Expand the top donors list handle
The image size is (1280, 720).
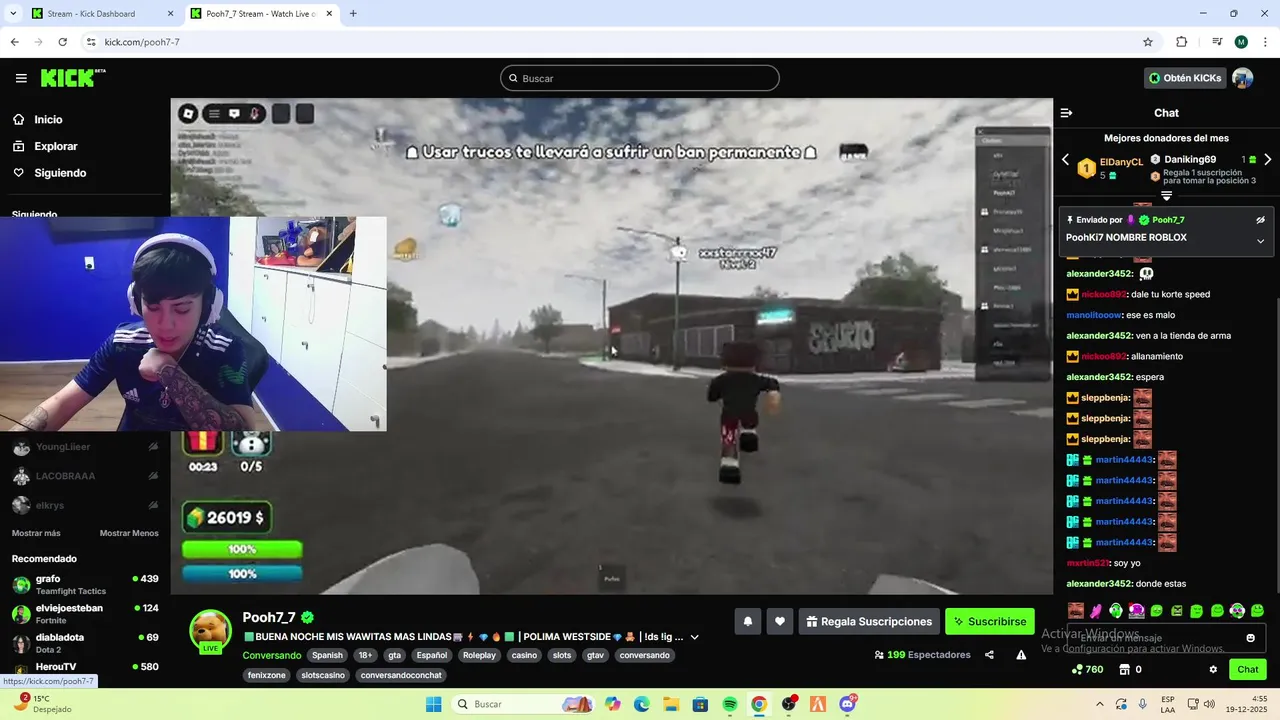[x=1166, y=195]
